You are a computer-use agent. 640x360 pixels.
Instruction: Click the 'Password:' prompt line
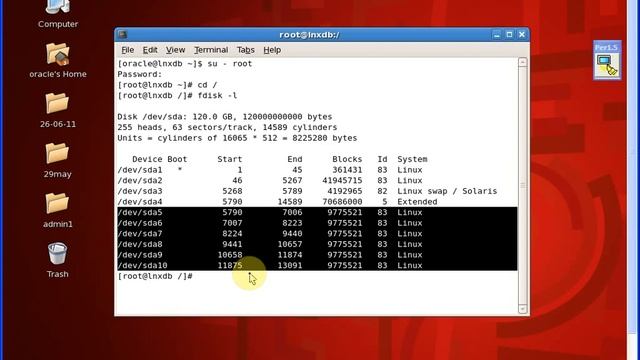point(140,74)
